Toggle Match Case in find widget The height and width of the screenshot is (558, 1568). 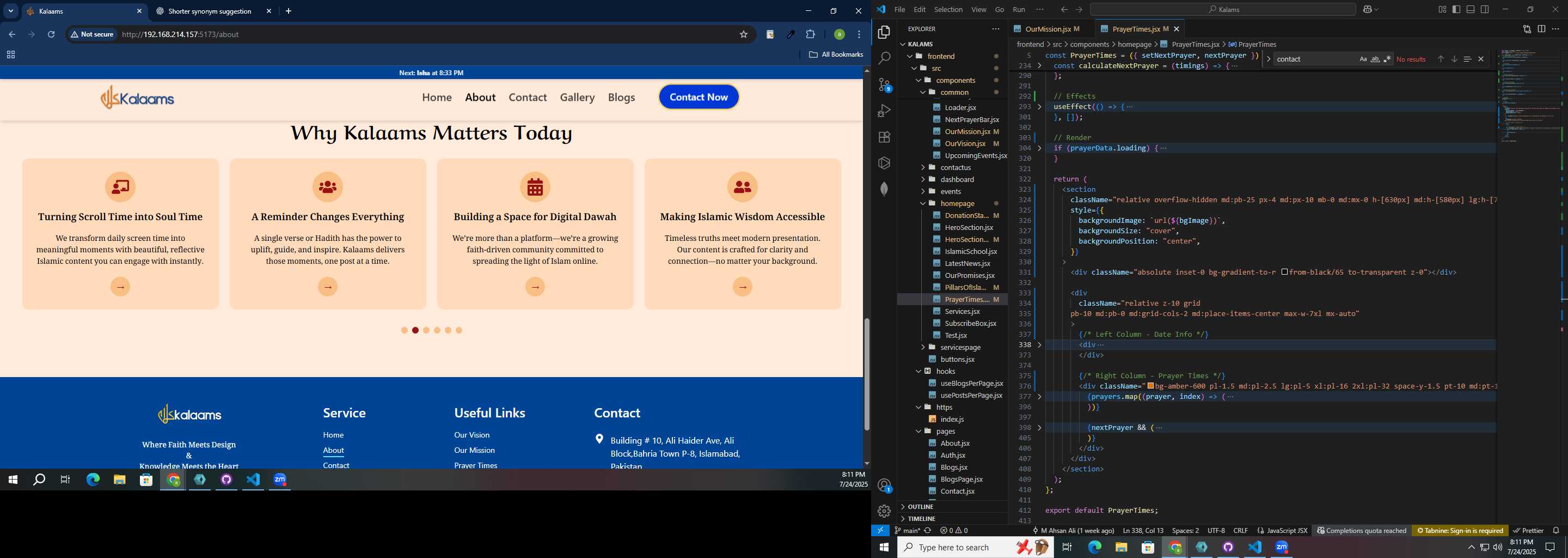point(1363,59)
